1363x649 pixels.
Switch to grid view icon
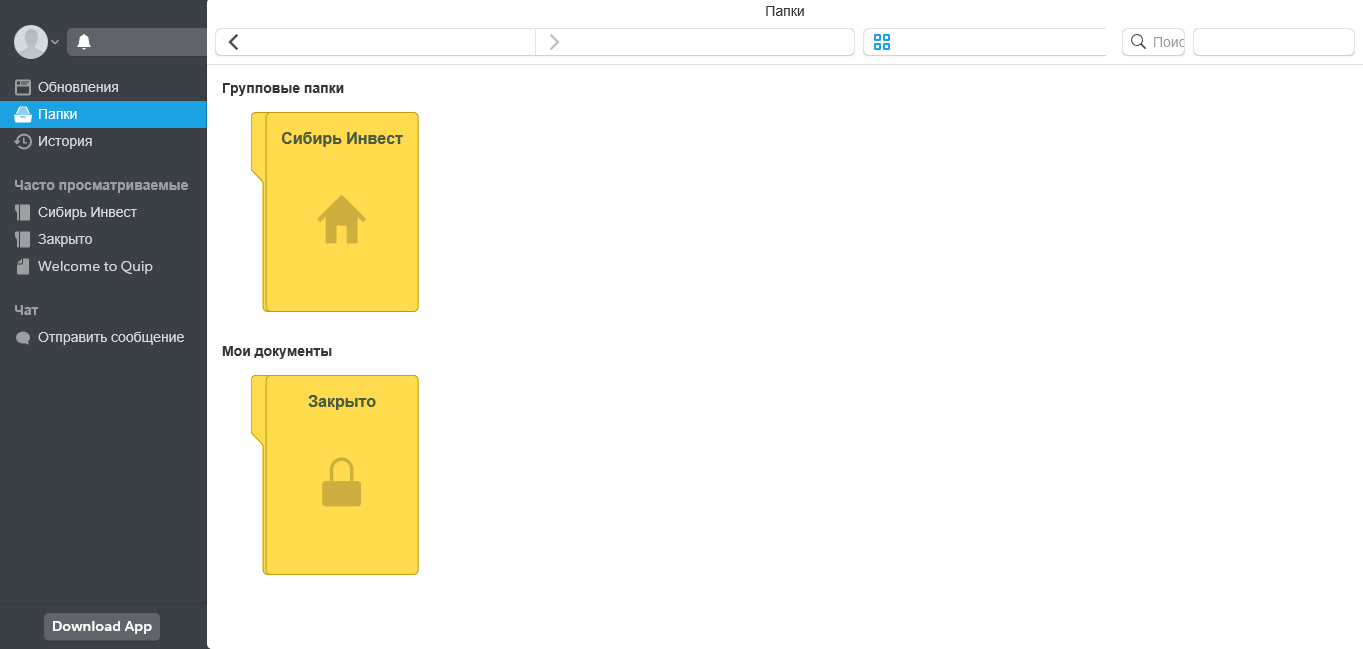tap(881, 42)
